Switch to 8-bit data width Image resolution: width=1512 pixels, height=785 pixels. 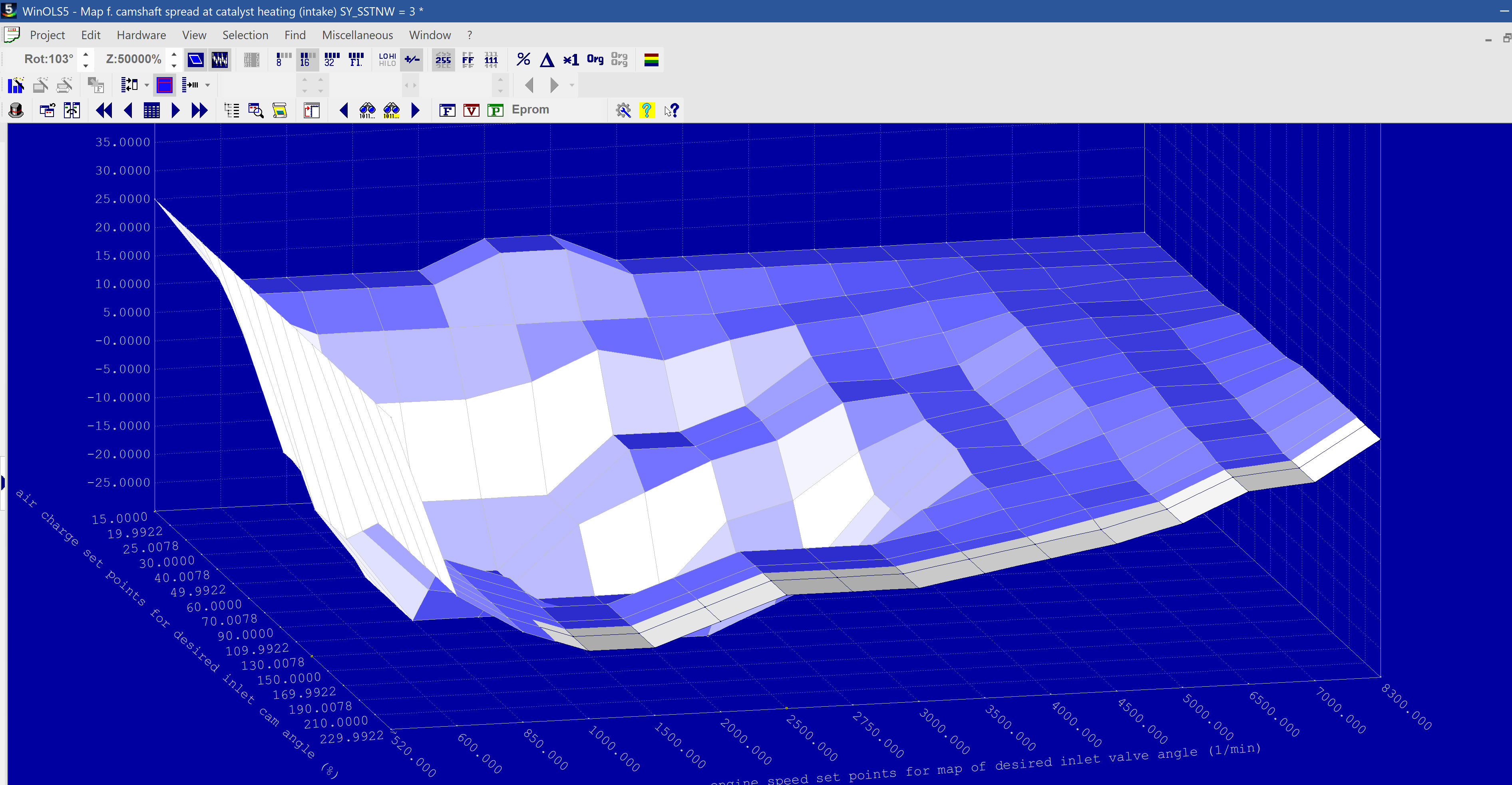tap(284, 59)
